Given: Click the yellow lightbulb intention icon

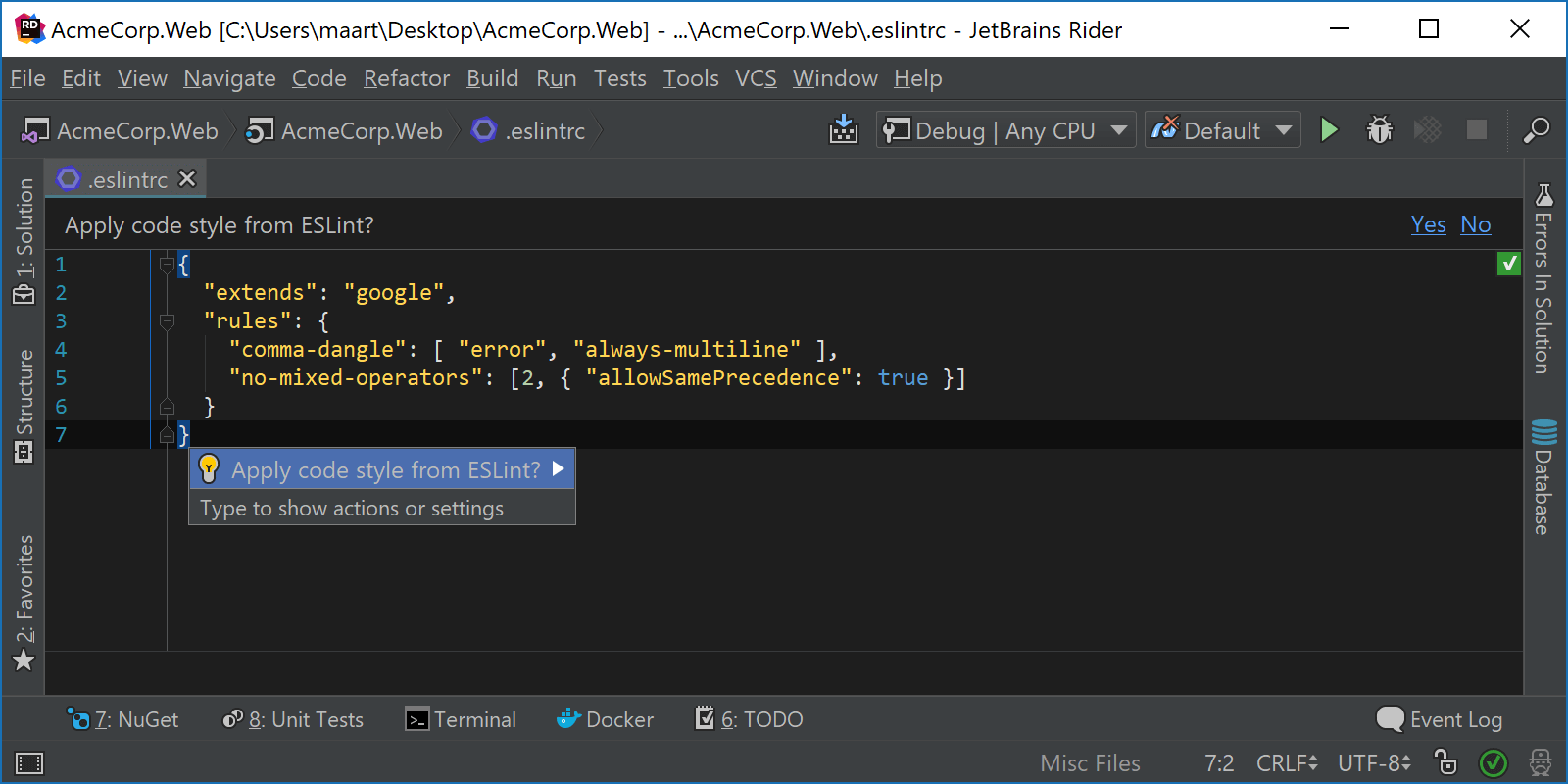Looking at the screenshot, I should [209, 469].
